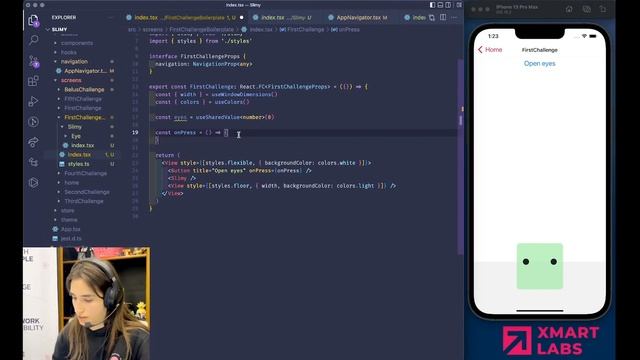Select the FirstChallenge folder in explorer

coord(83,108)
